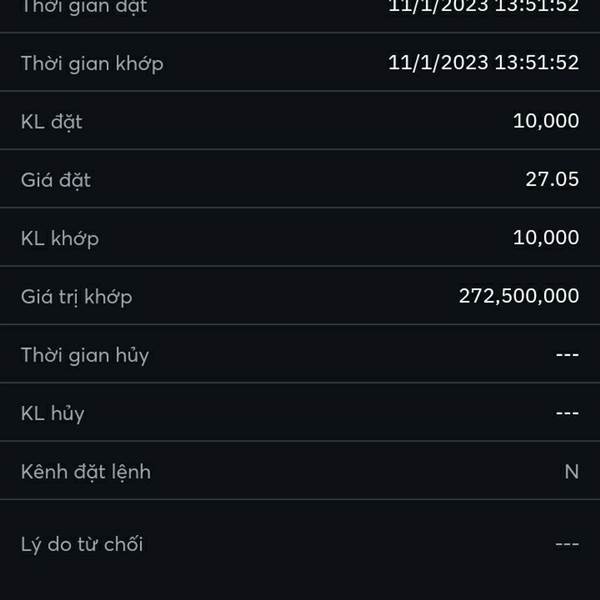Select the Lý do từ chối label
This screenshot has width=600, height=600.
82,545
